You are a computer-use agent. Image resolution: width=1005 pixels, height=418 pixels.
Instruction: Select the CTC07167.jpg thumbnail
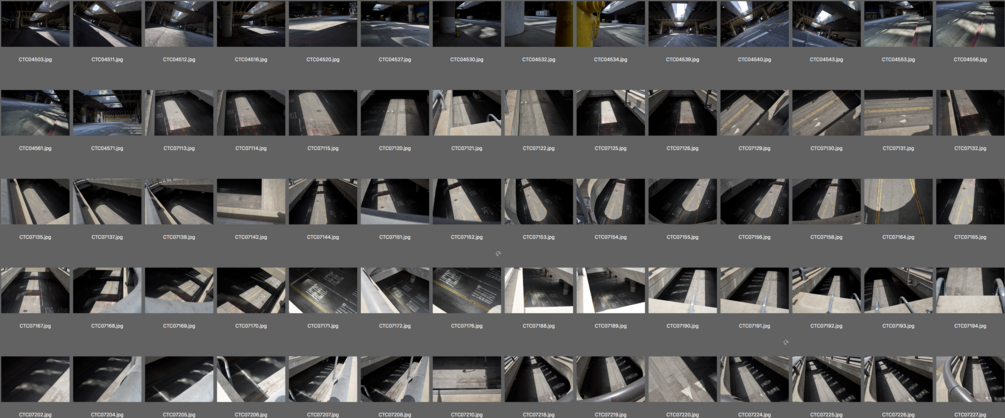click(x=35, y=290)
